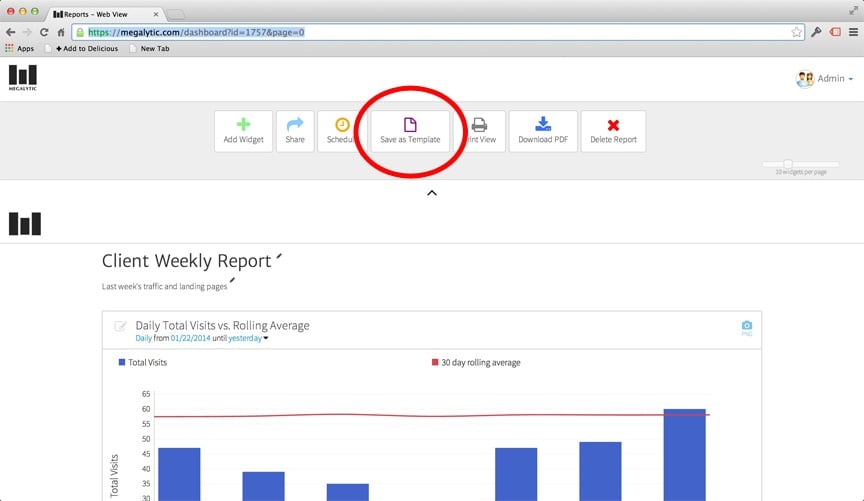Click the fullscreen arrows icon in window corner

pyautogui.click(x=854, y=10)
